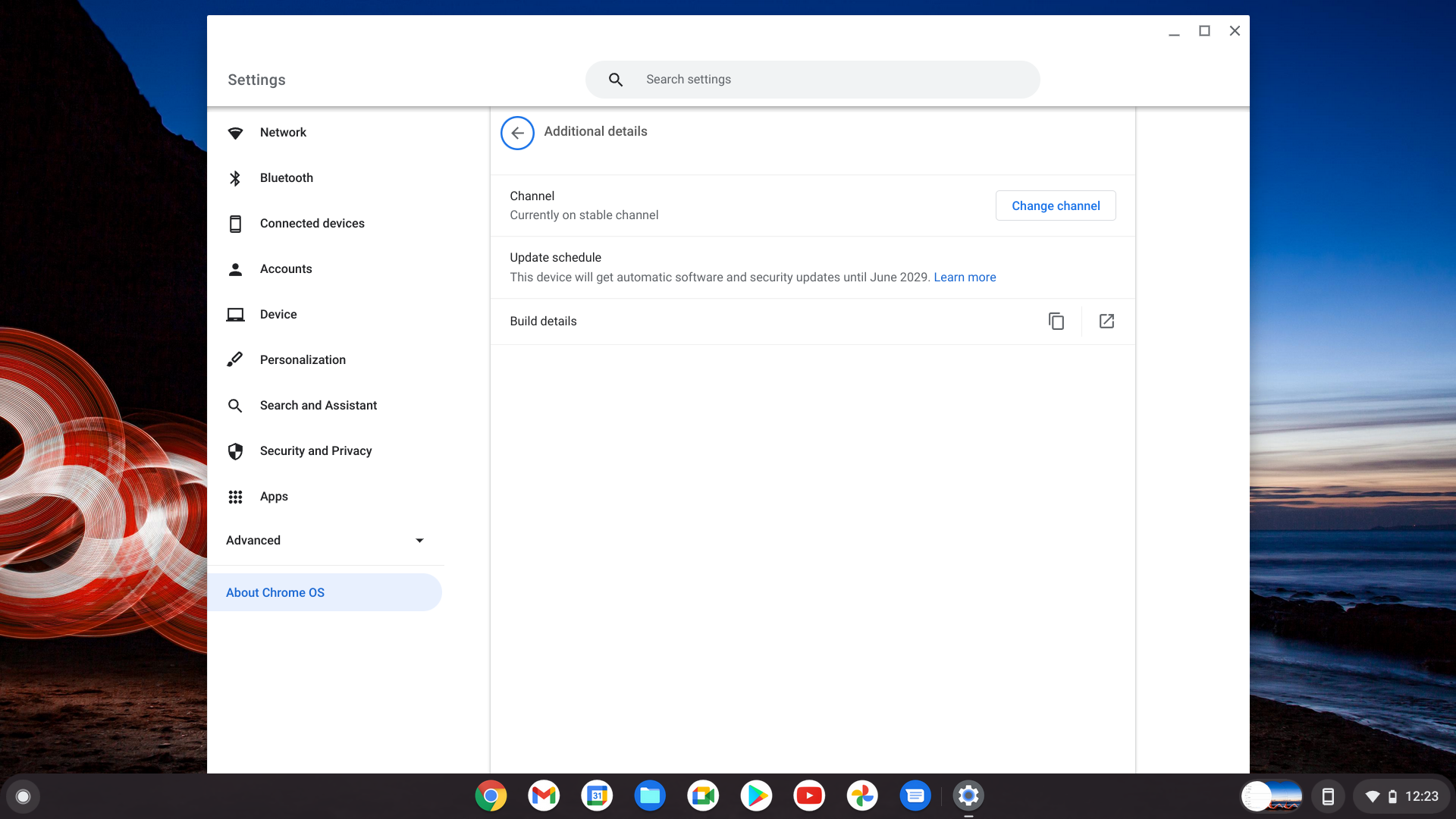Click the Search settings input field
Screen dimensions: 1456x819
812,80
